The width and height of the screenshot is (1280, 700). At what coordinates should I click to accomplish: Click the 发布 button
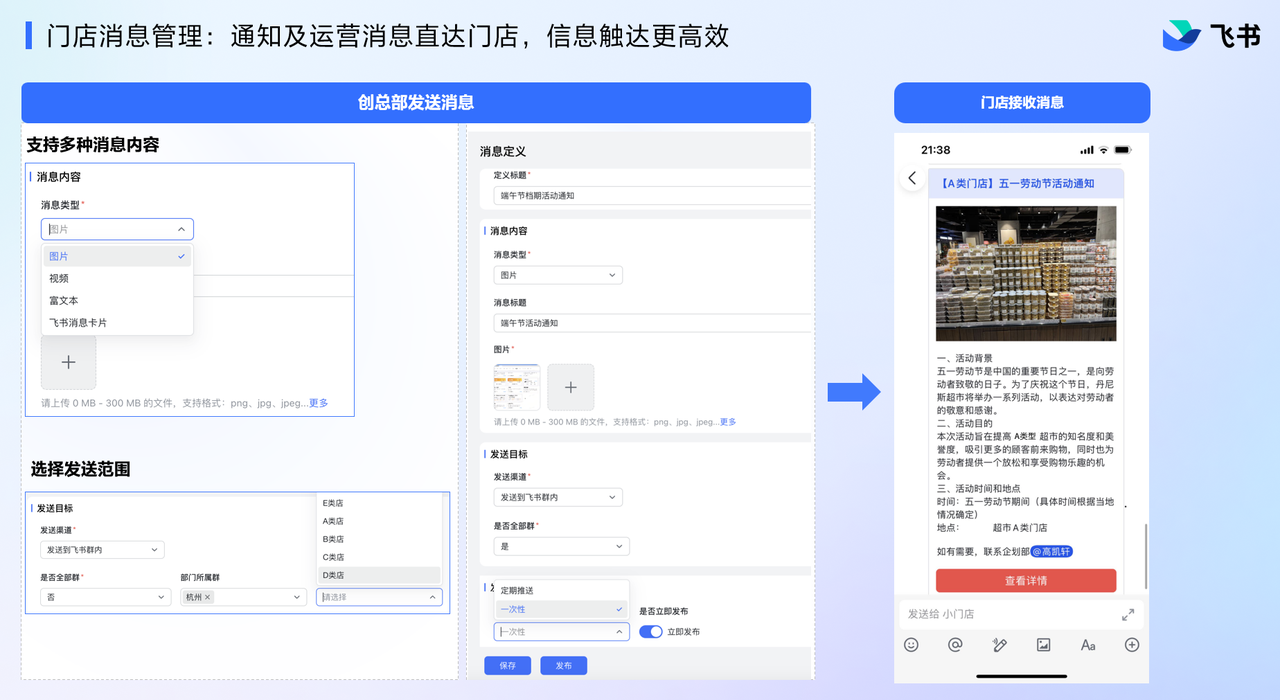(x=563, y=666)
